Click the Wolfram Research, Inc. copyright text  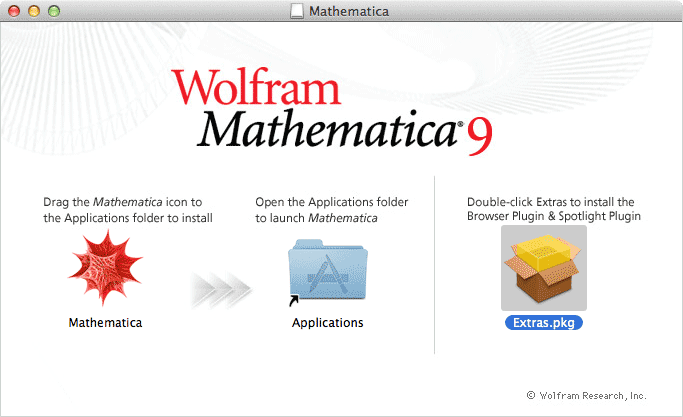(586, 396)
